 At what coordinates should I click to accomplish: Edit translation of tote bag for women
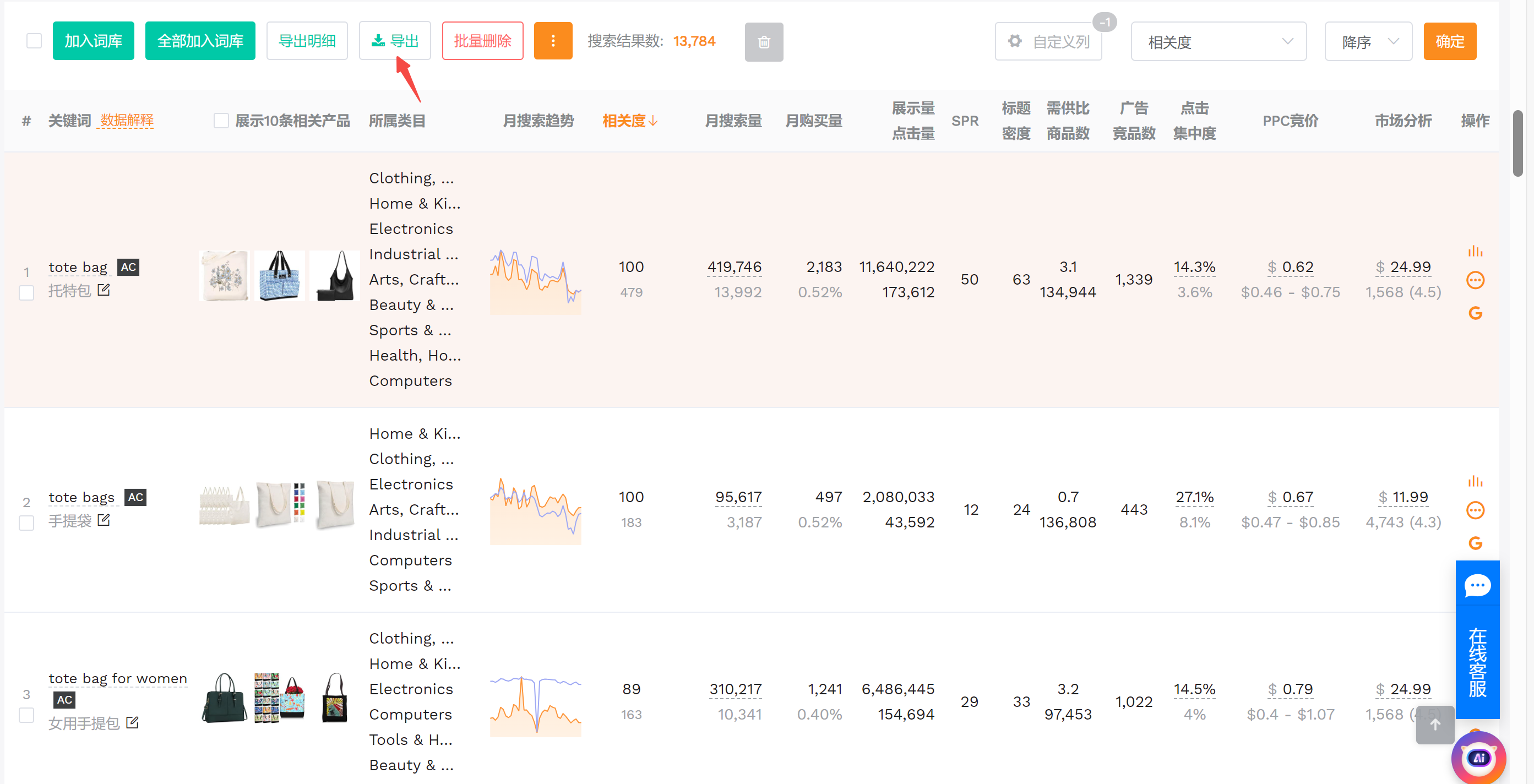(x=132, y=723)
